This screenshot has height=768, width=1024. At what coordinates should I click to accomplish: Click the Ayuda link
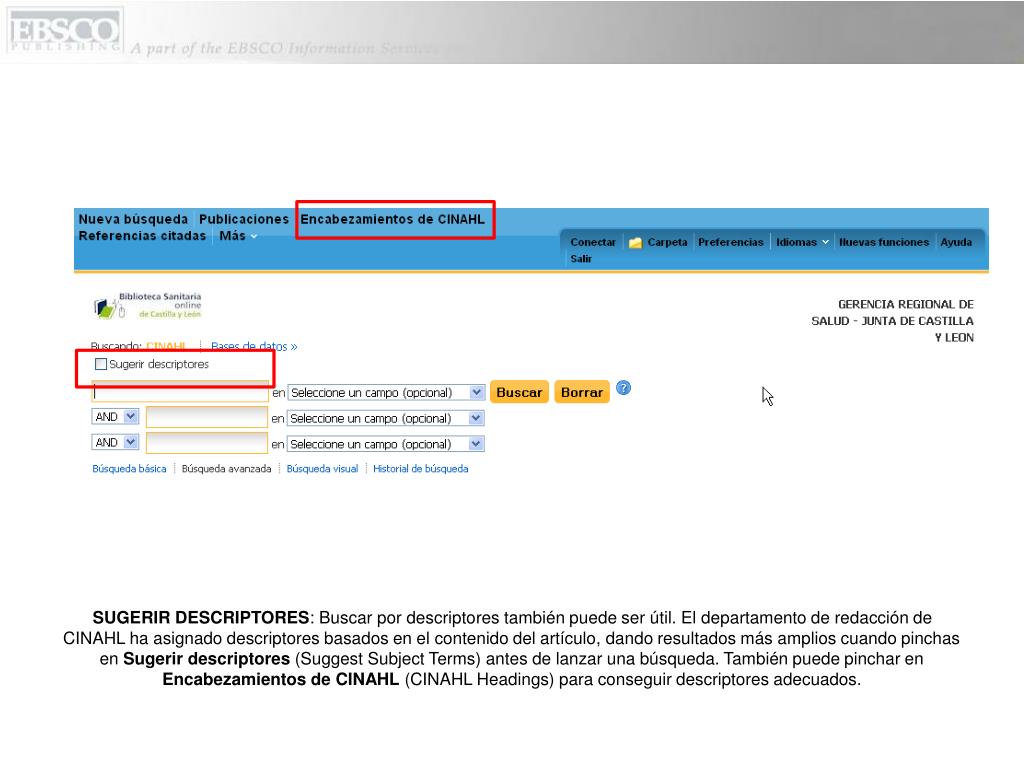(x=956, y=242)
